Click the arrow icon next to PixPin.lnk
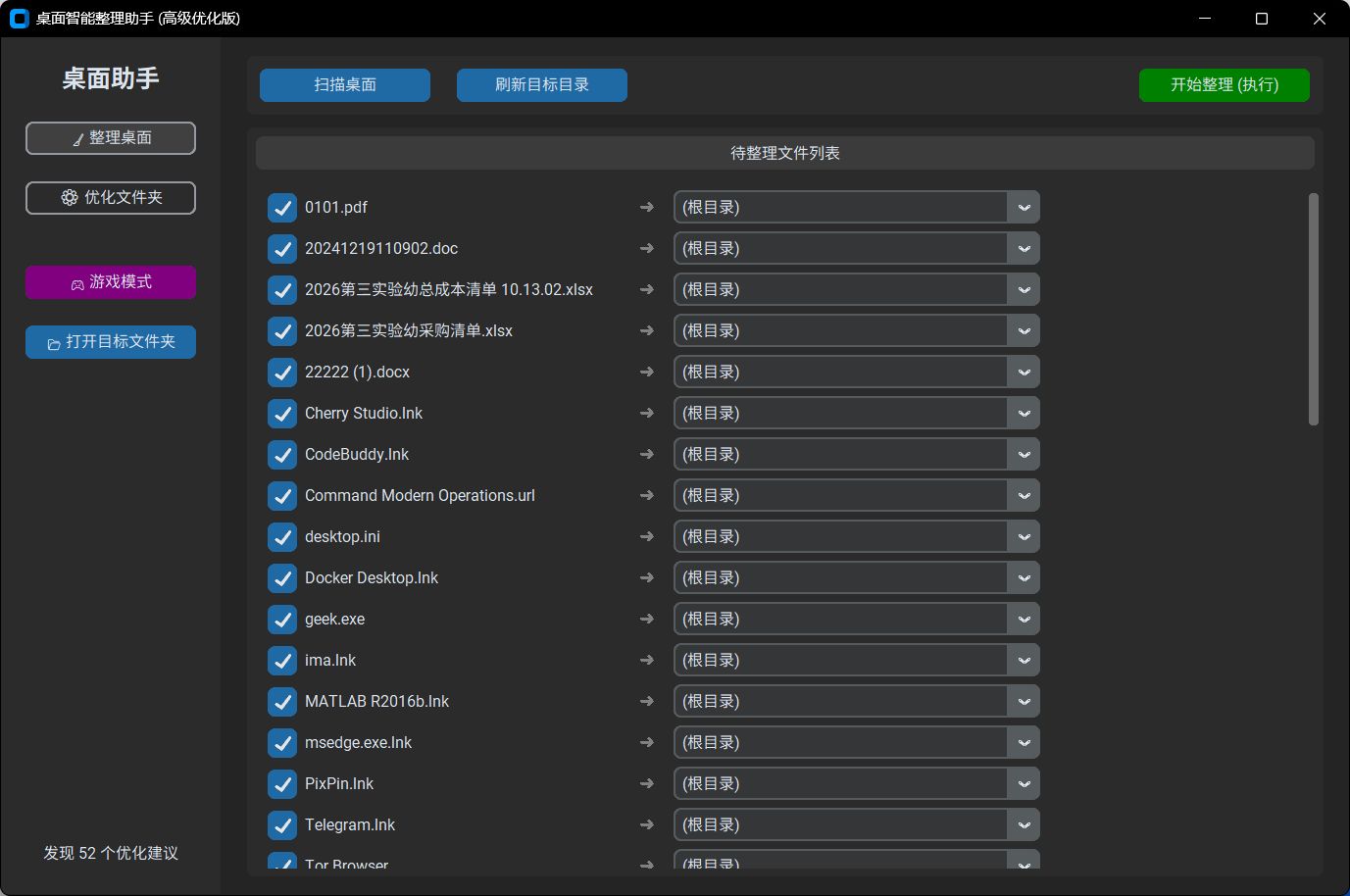 click(645, 783)
